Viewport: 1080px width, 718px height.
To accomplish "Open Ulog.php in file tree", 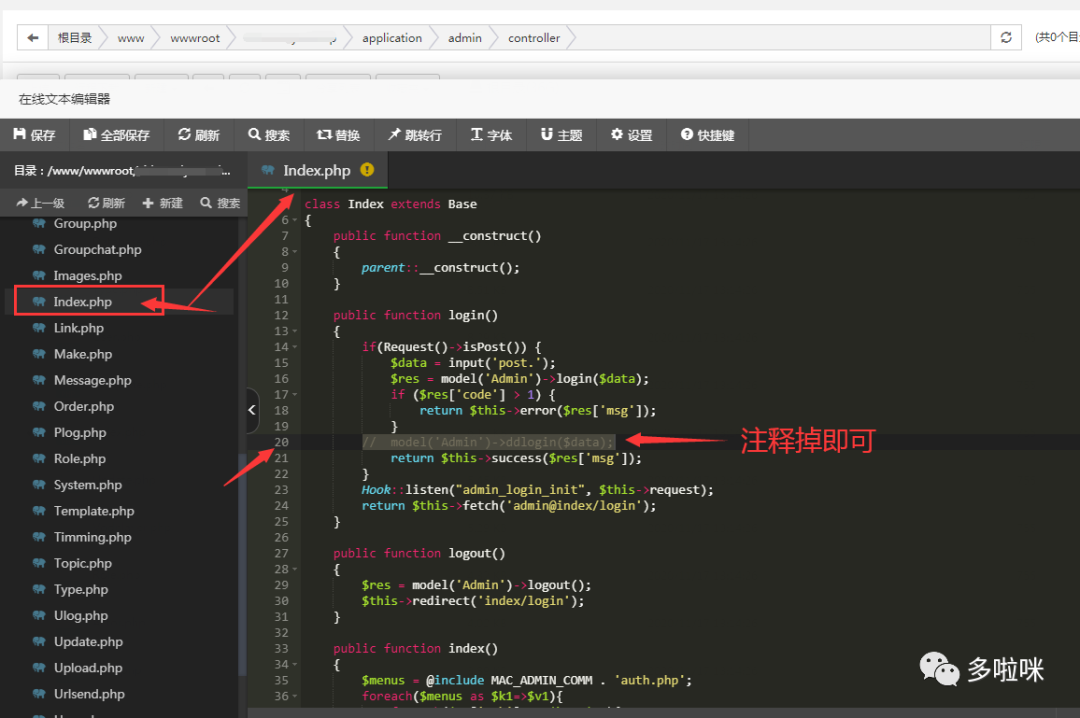I will [81, 616].
